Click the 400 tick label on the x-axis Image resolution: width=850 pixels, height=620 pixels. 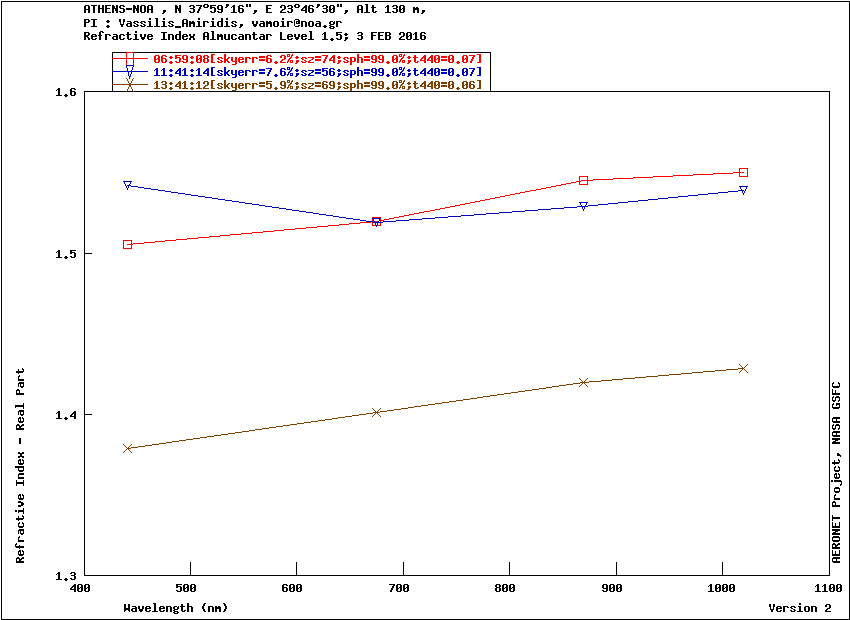point(79,588)
